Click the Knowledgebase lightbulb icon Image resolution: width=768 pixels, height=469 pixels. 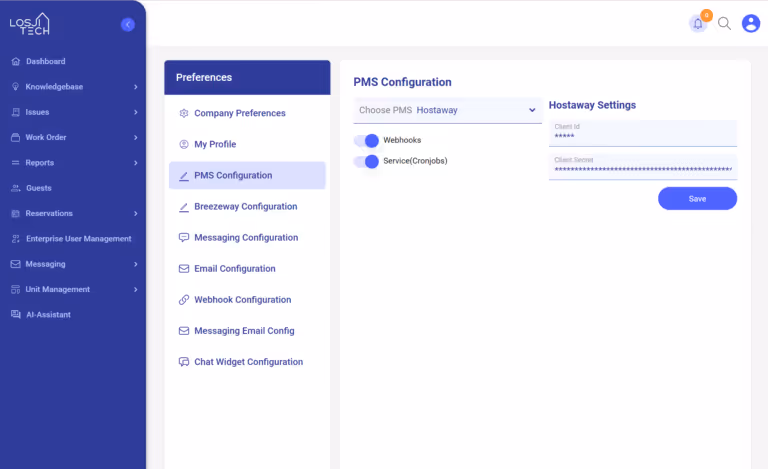(16, 87)
